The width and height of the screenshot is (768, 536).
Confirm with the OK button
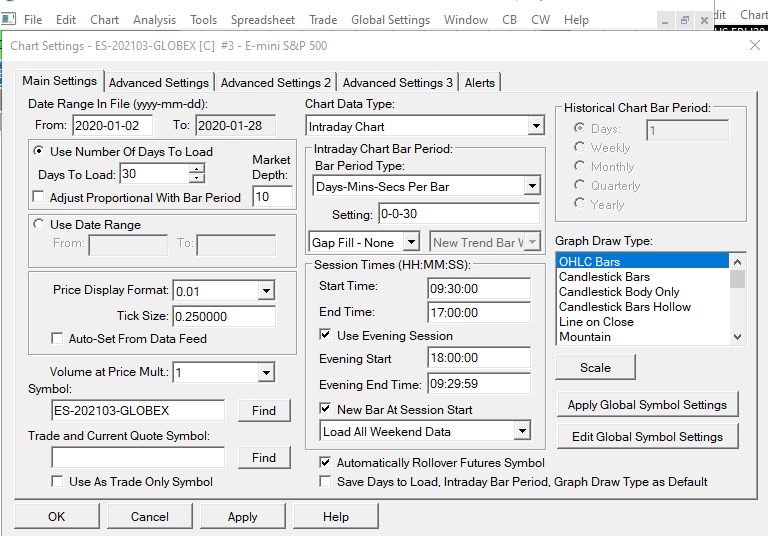coord(57,516)
